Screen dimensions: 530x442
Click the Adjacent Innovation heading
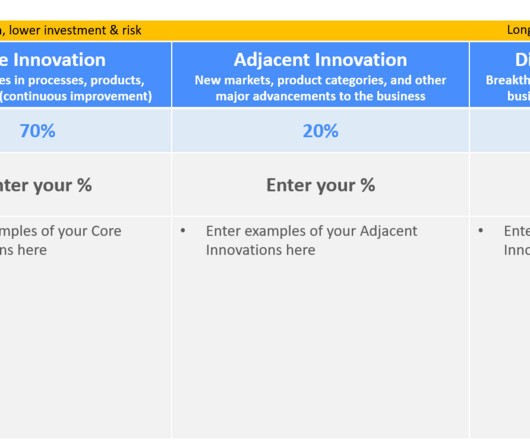[320, 60]
